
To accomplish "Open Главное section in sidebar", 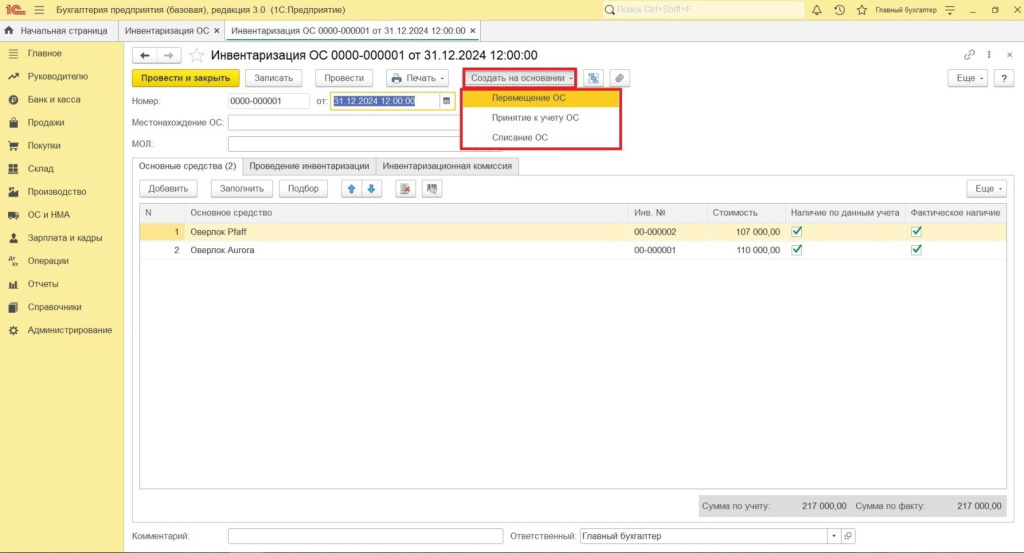I will tap(44, 54).
